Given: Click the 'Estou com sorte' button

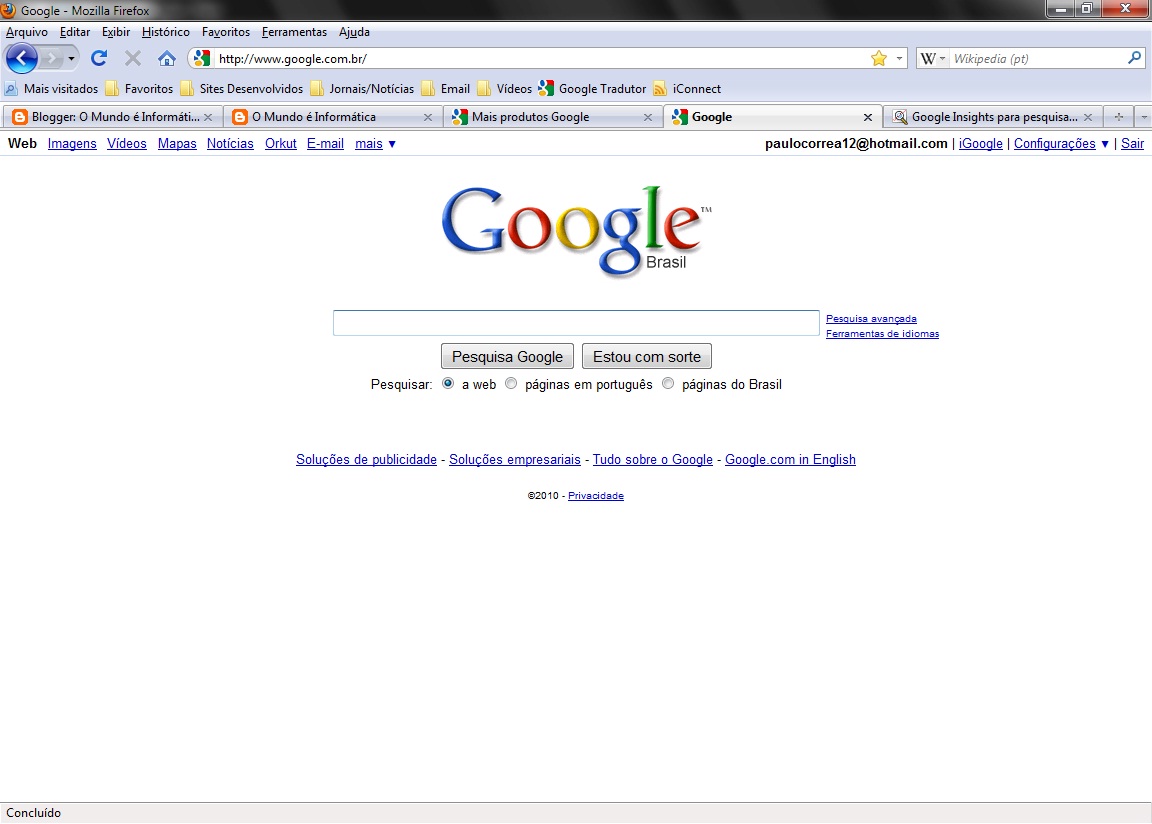Looking at the screenshot, I should click(645, 355).
